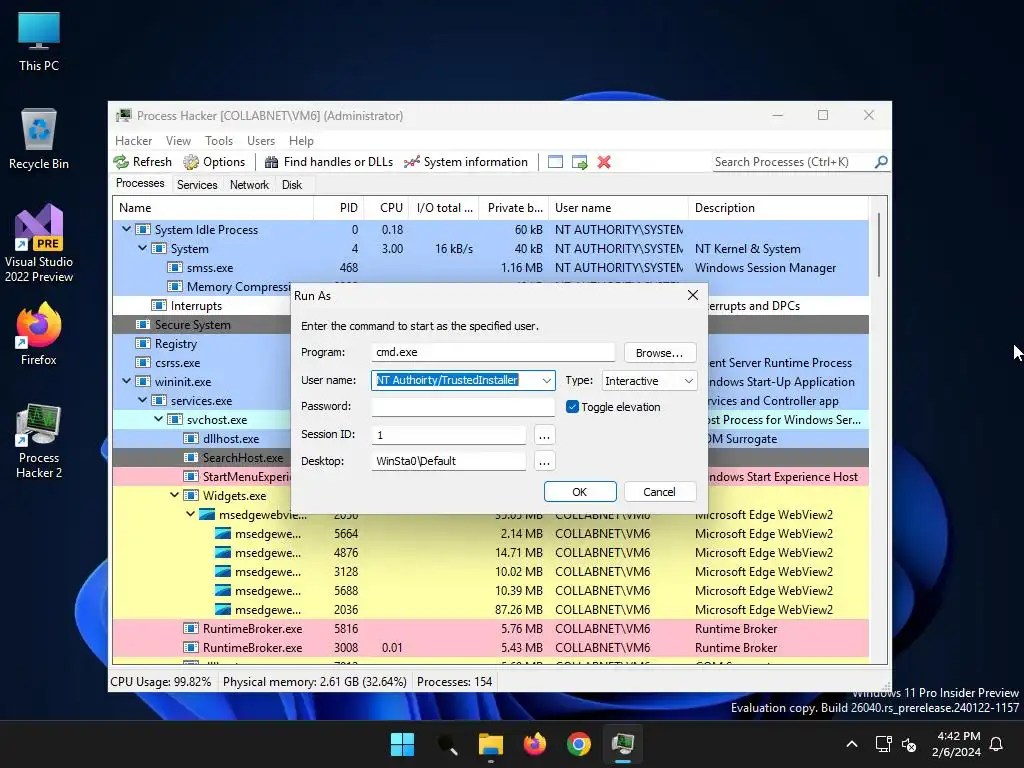Click the find window toolbar icon
Viewport: 1024px width, 768px height.
tap(555, 162)
